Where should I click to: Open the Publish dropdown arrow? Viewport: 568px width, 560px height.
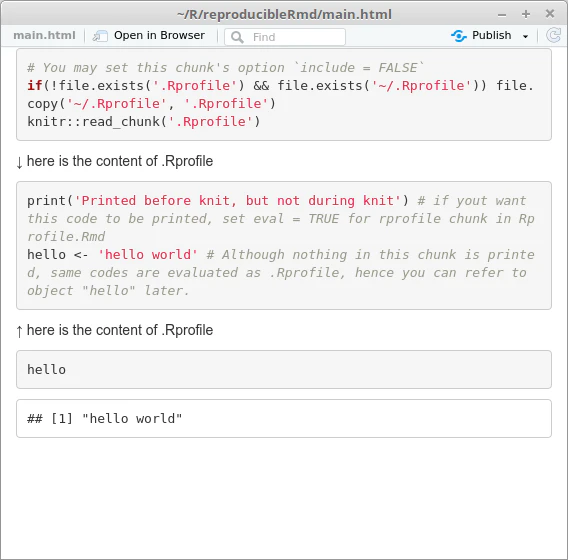click(x=525, y=36)
